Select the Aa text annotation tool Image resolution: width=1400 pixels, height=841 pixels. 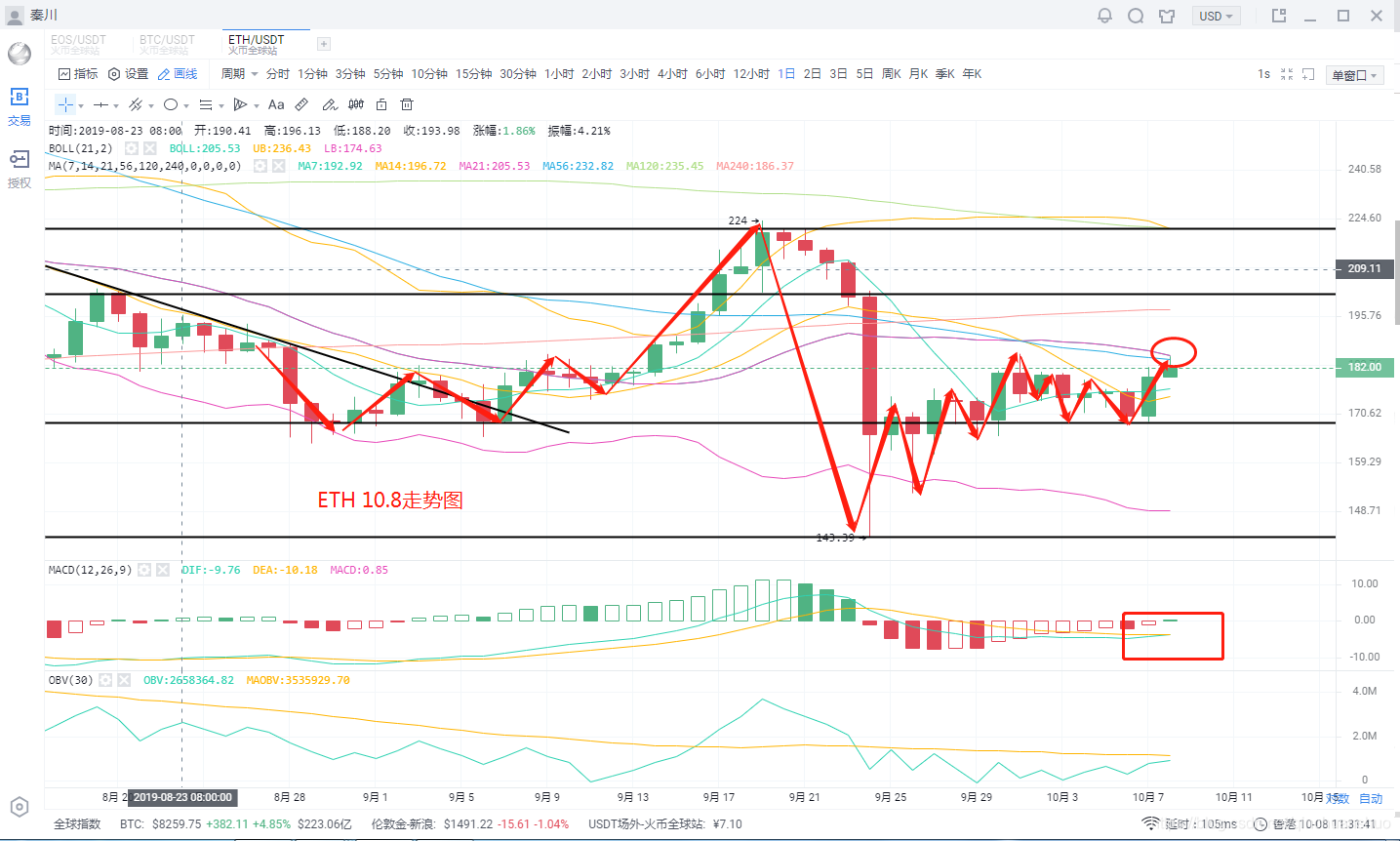point(276,104)
